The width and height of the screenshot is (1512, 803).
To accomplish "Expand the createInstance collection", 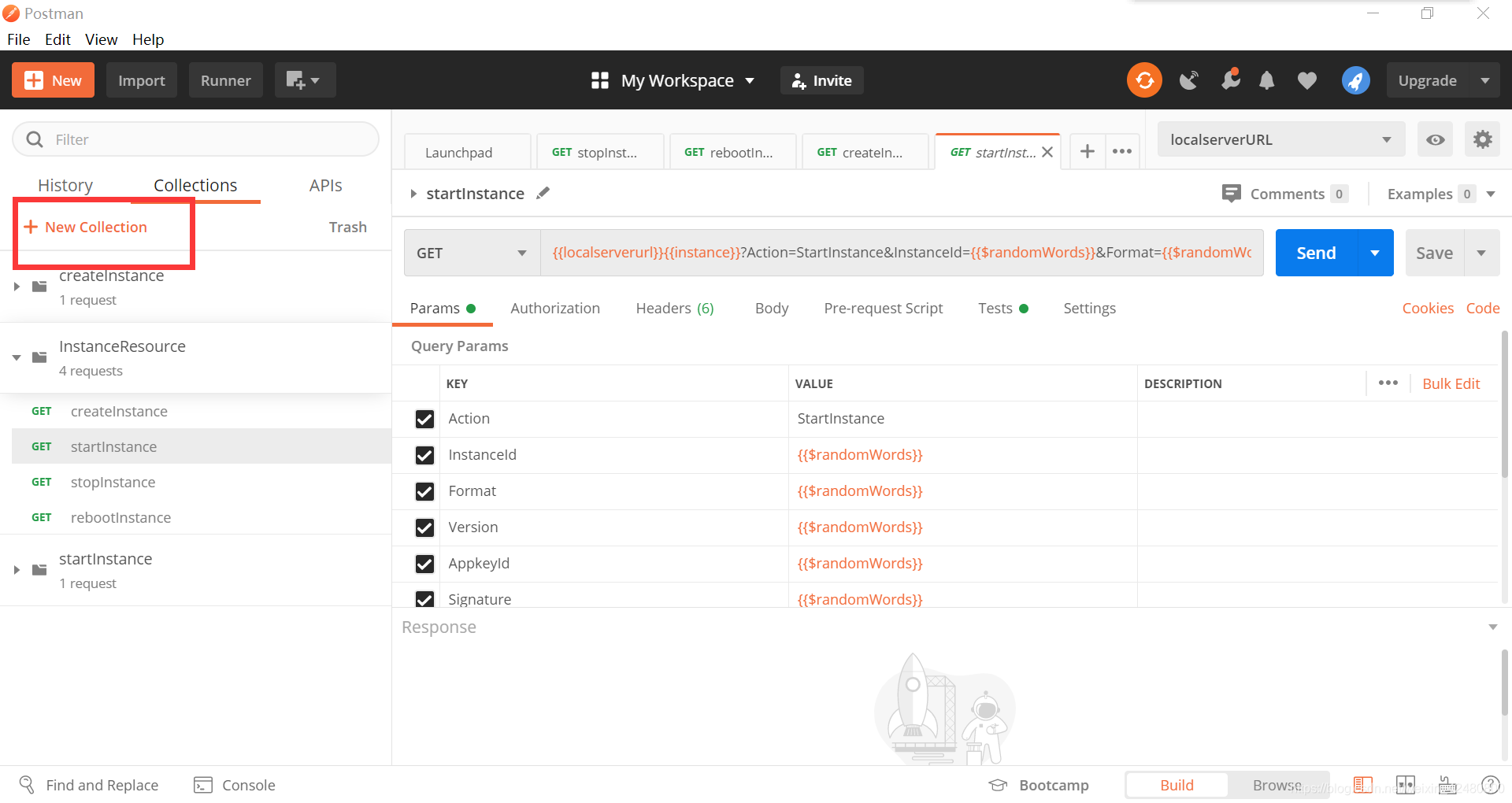I will coord(17,287).
